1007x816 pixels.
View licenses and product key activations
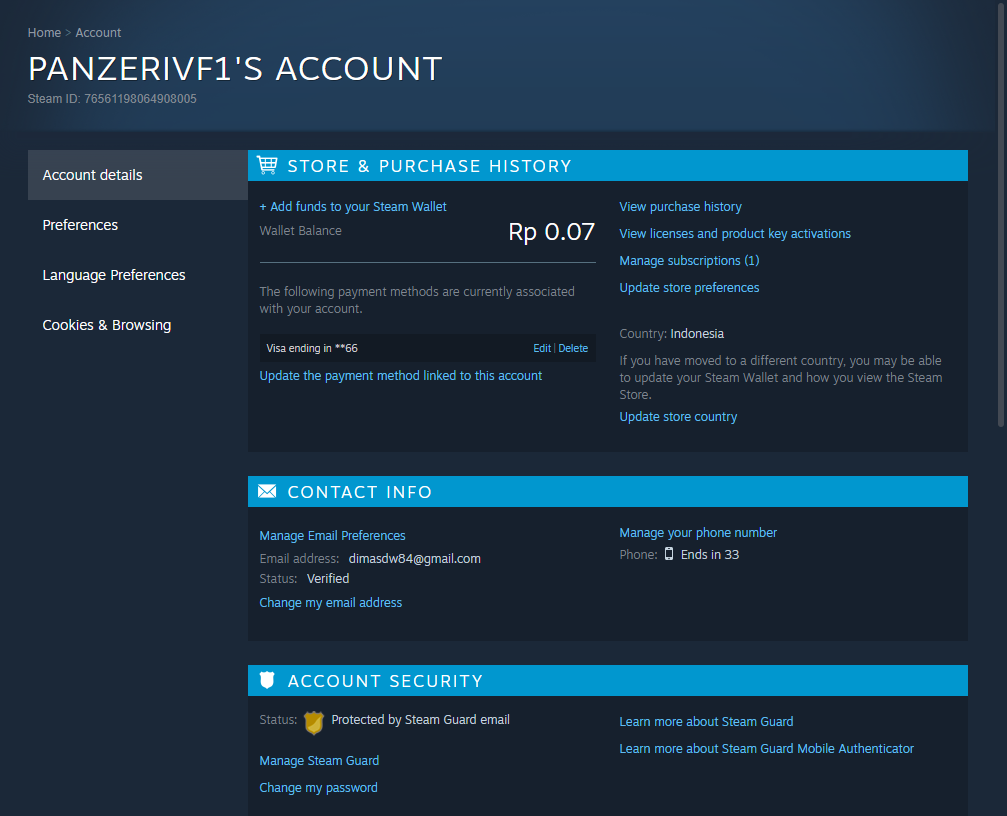pyautogui.click(x=735, y=233)
